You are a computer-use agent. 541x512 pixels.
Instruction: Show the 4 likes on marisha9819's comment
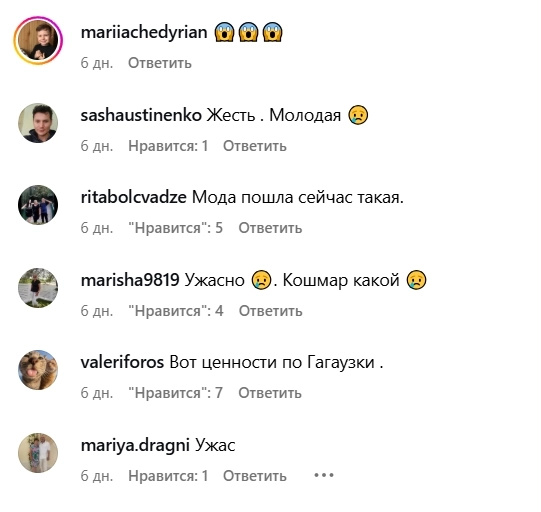coord(176,311)
